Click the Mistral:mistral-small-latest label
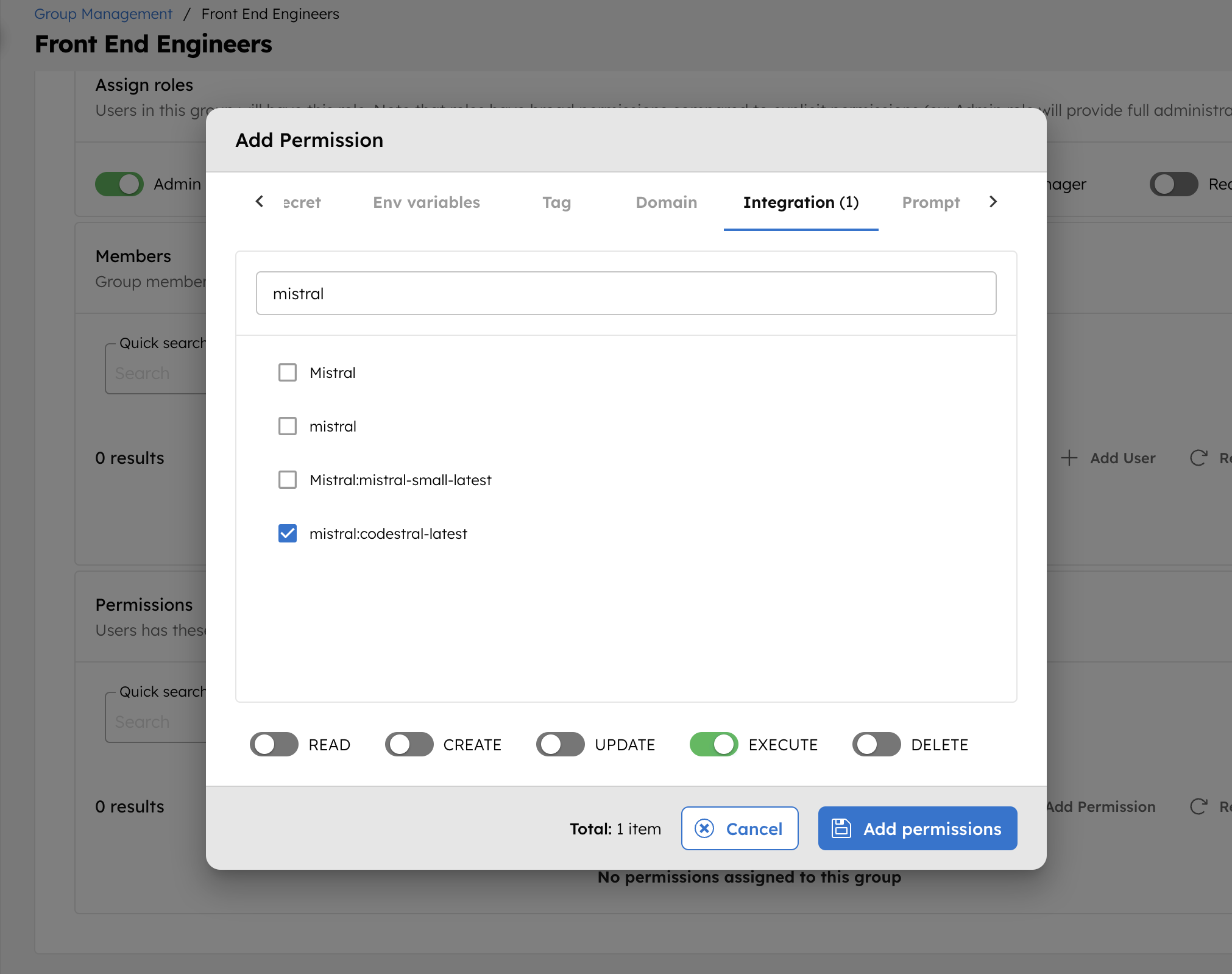Viewport: 1232px width, 974px height. click(x=400, y=480)
